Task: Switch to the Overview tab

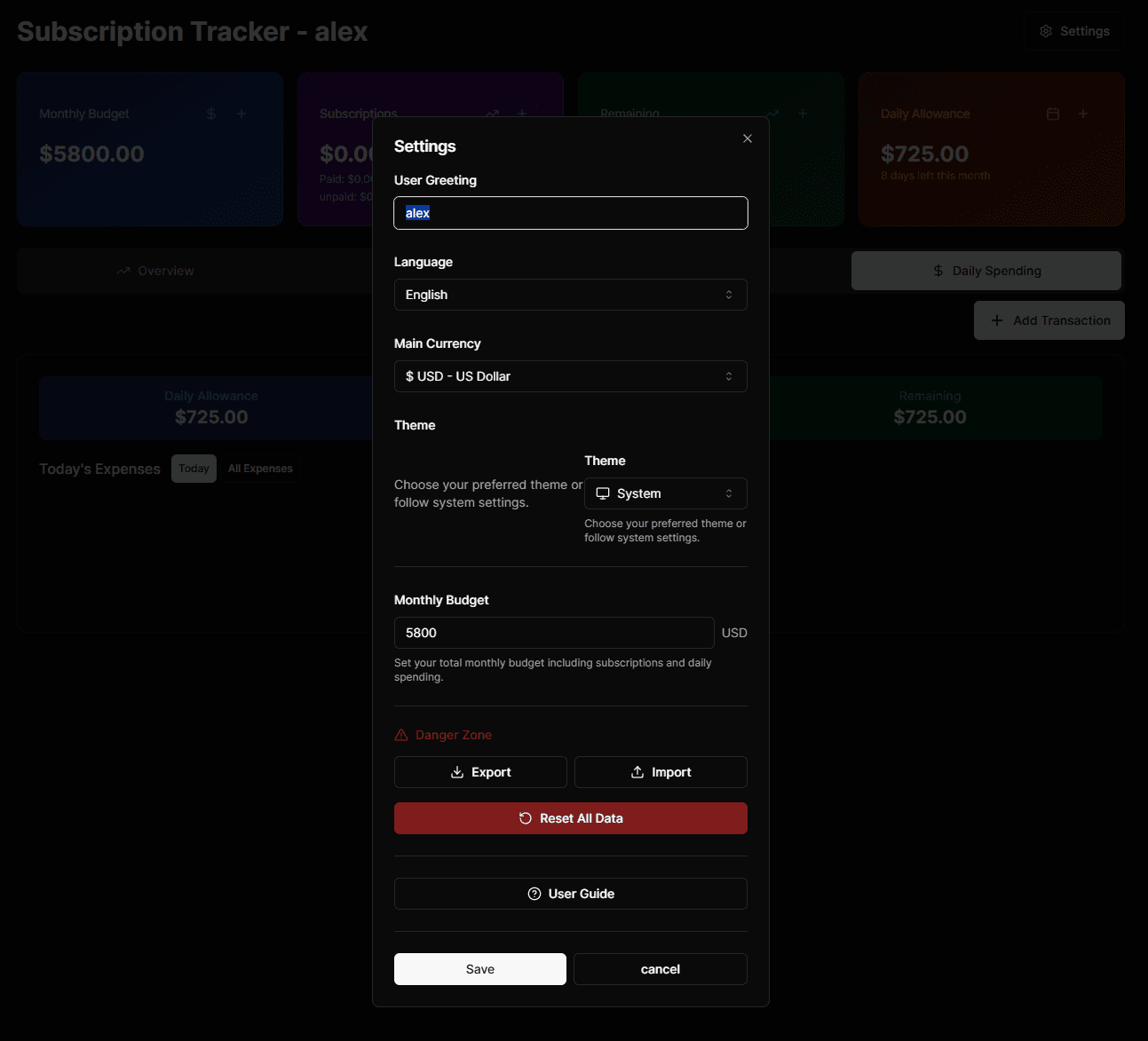Action: 154,270
